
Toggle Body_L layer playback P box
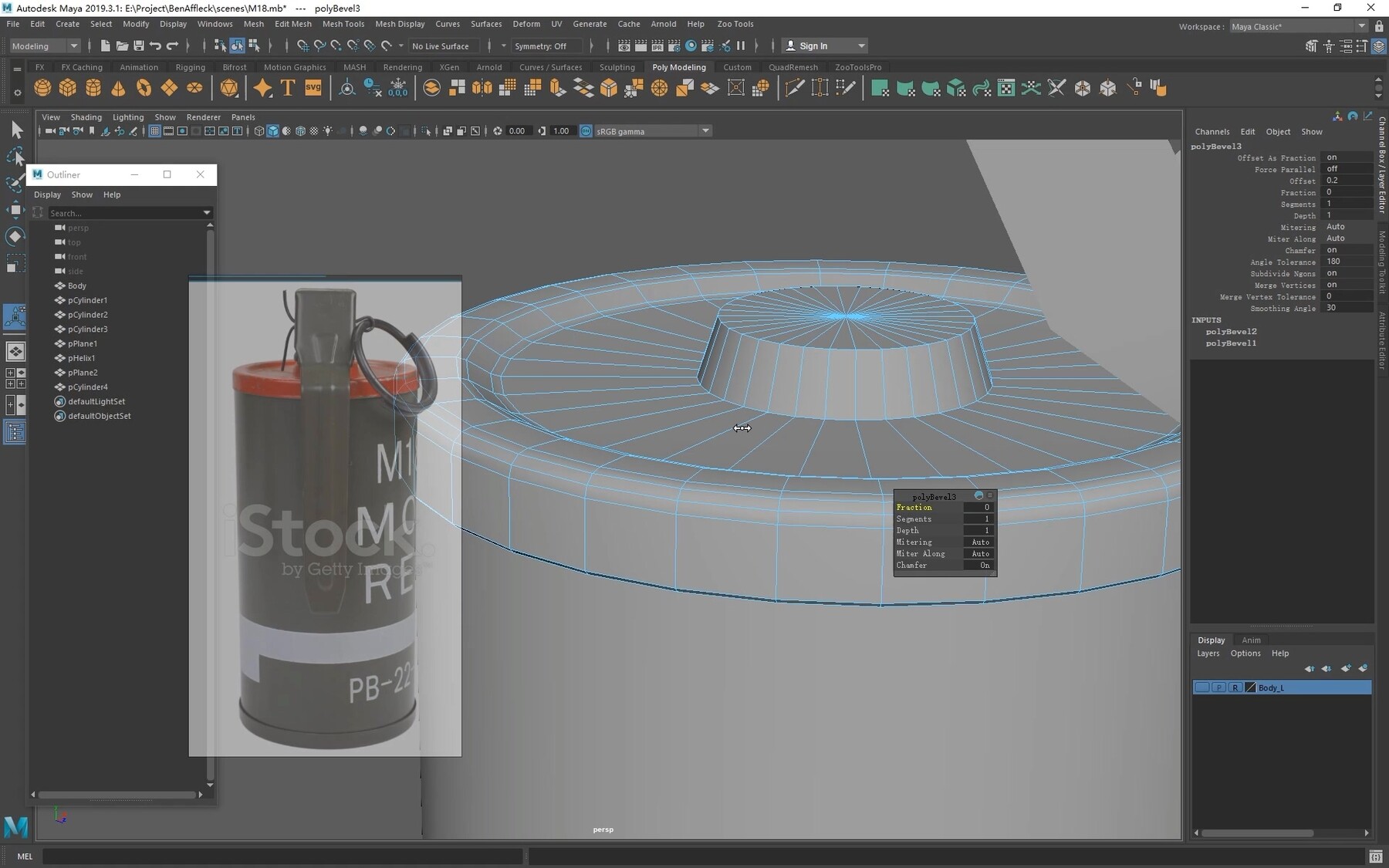point(1218,687)
